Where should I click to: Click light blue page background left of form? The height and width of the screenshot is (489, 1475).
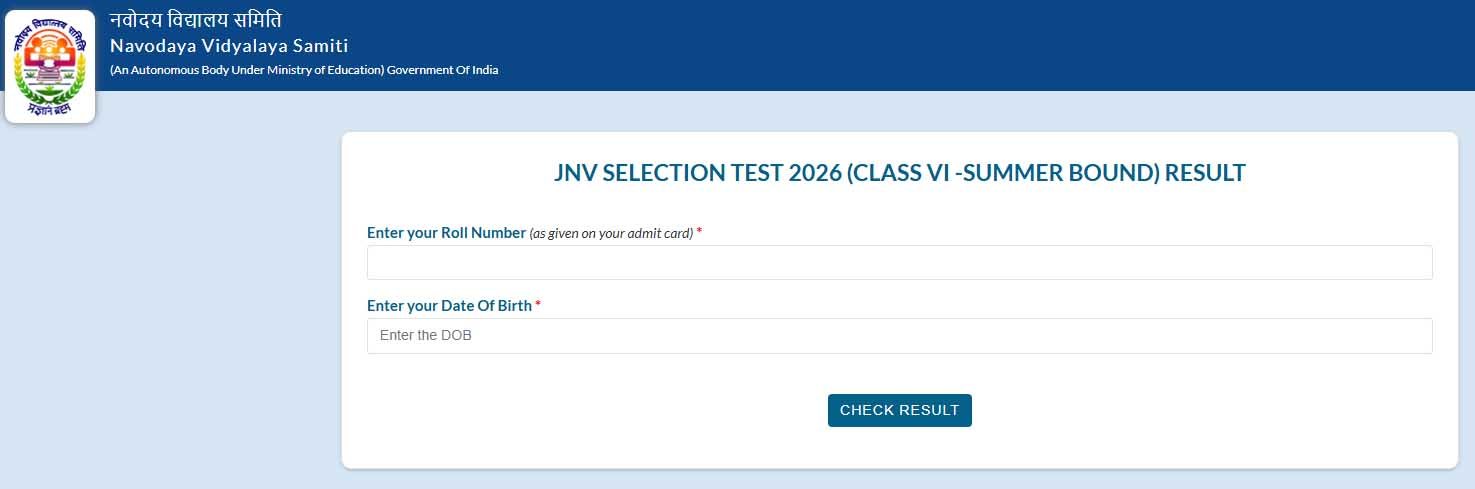[170, 300]
